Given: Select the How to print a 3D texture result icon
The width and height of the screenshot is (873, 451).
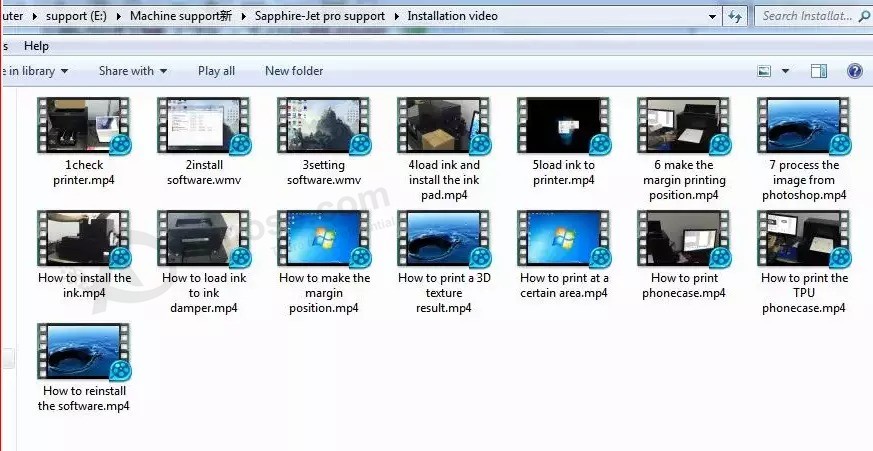Looking at the screenshot, I should 444,239.
